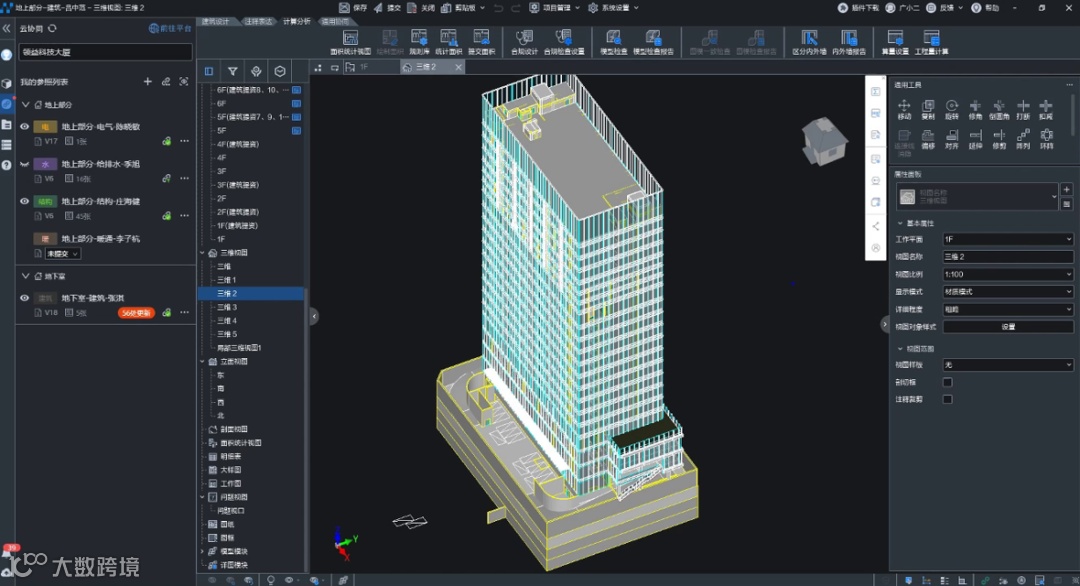Select the 旋转 rotate tool
1080x586 pixels.
951,109
